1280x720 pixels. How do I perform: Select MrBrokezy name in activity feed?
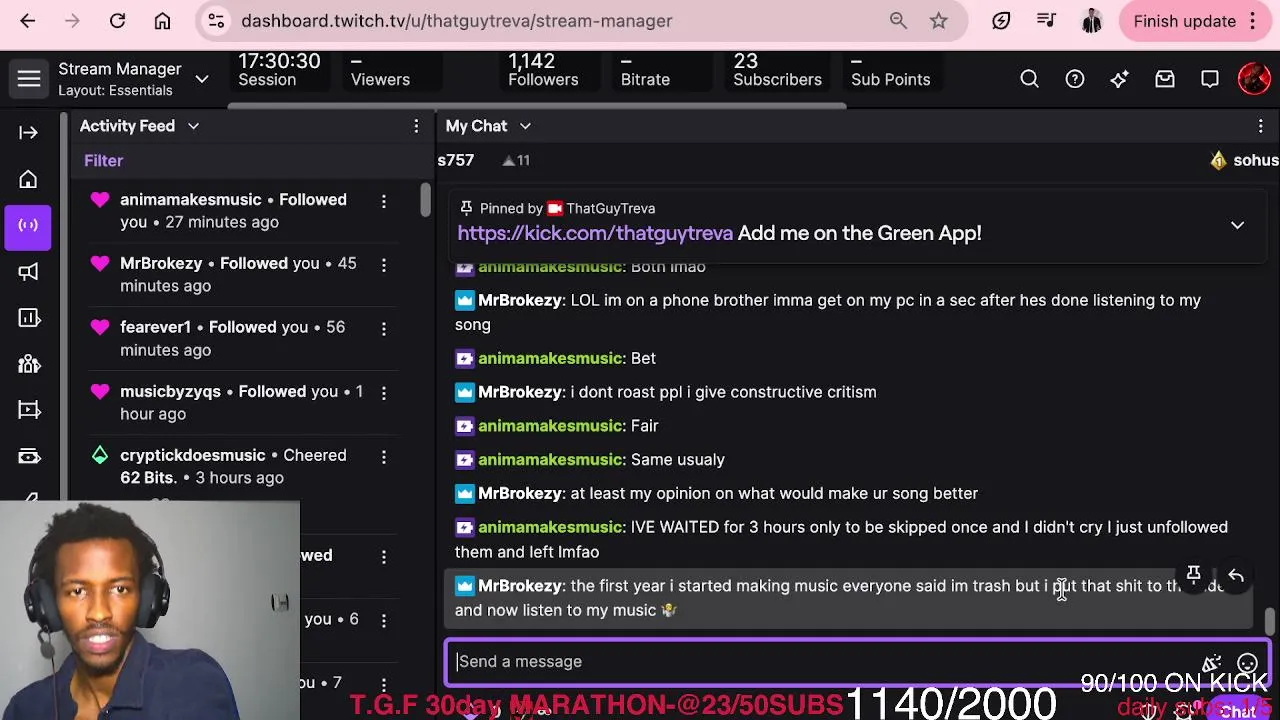[x=161, y=263]
